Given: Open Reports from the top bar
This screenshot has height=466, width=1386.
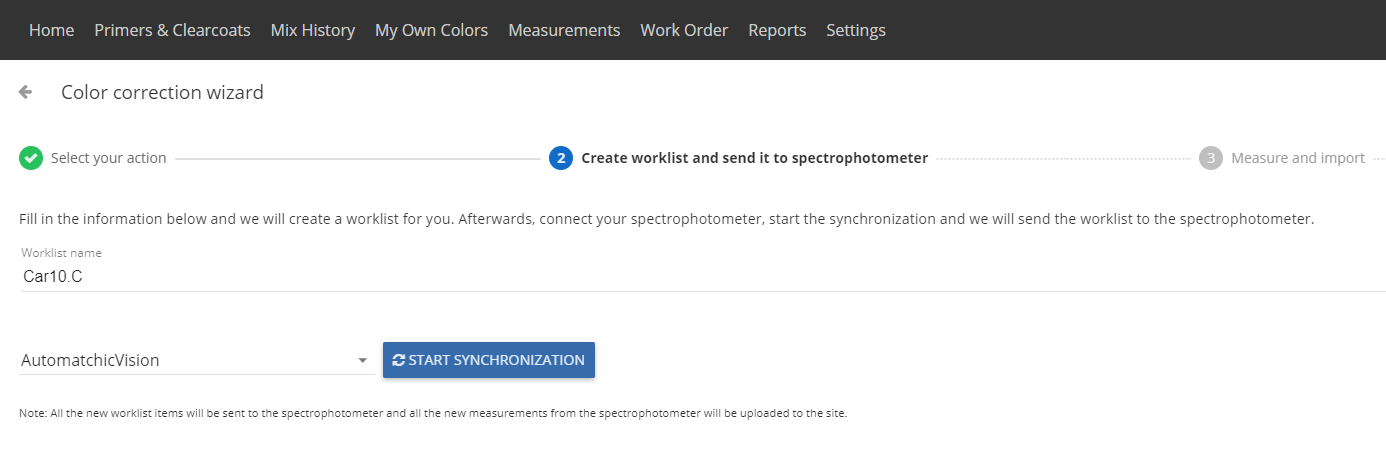Looking at the screenshot, I should (777, 30).
